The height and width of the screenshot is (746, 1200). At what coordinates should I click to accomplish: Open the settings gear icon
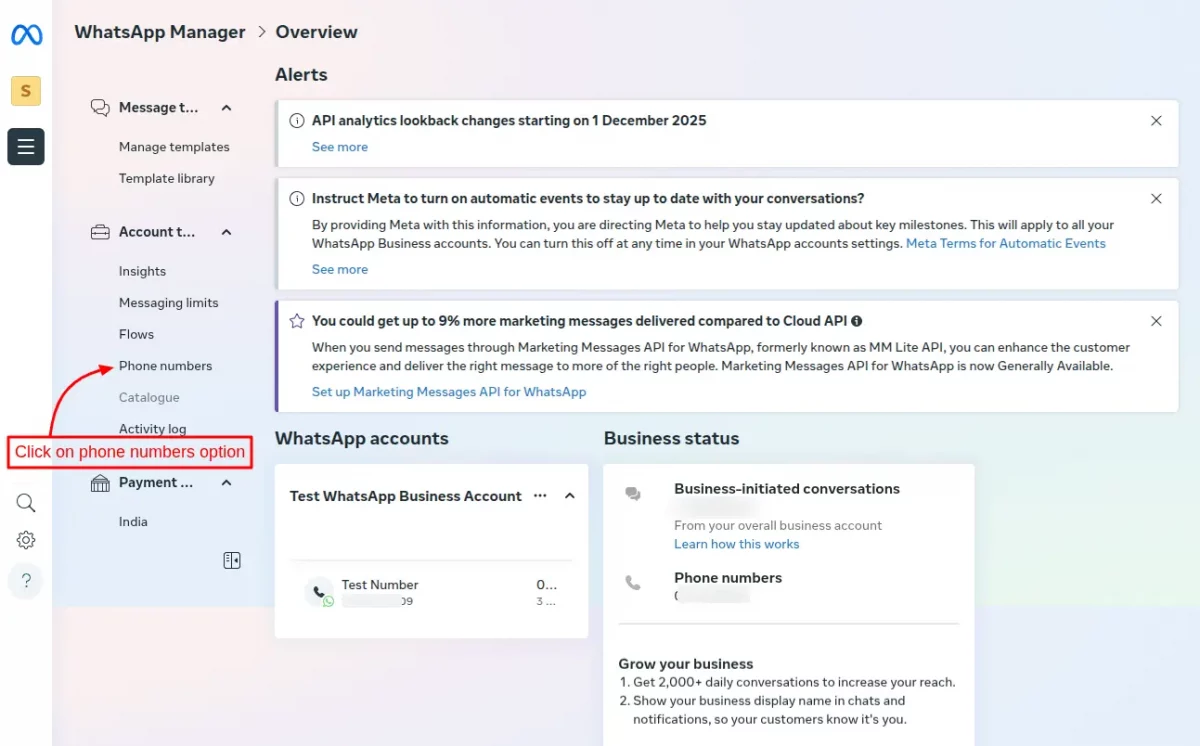(26, 541)
